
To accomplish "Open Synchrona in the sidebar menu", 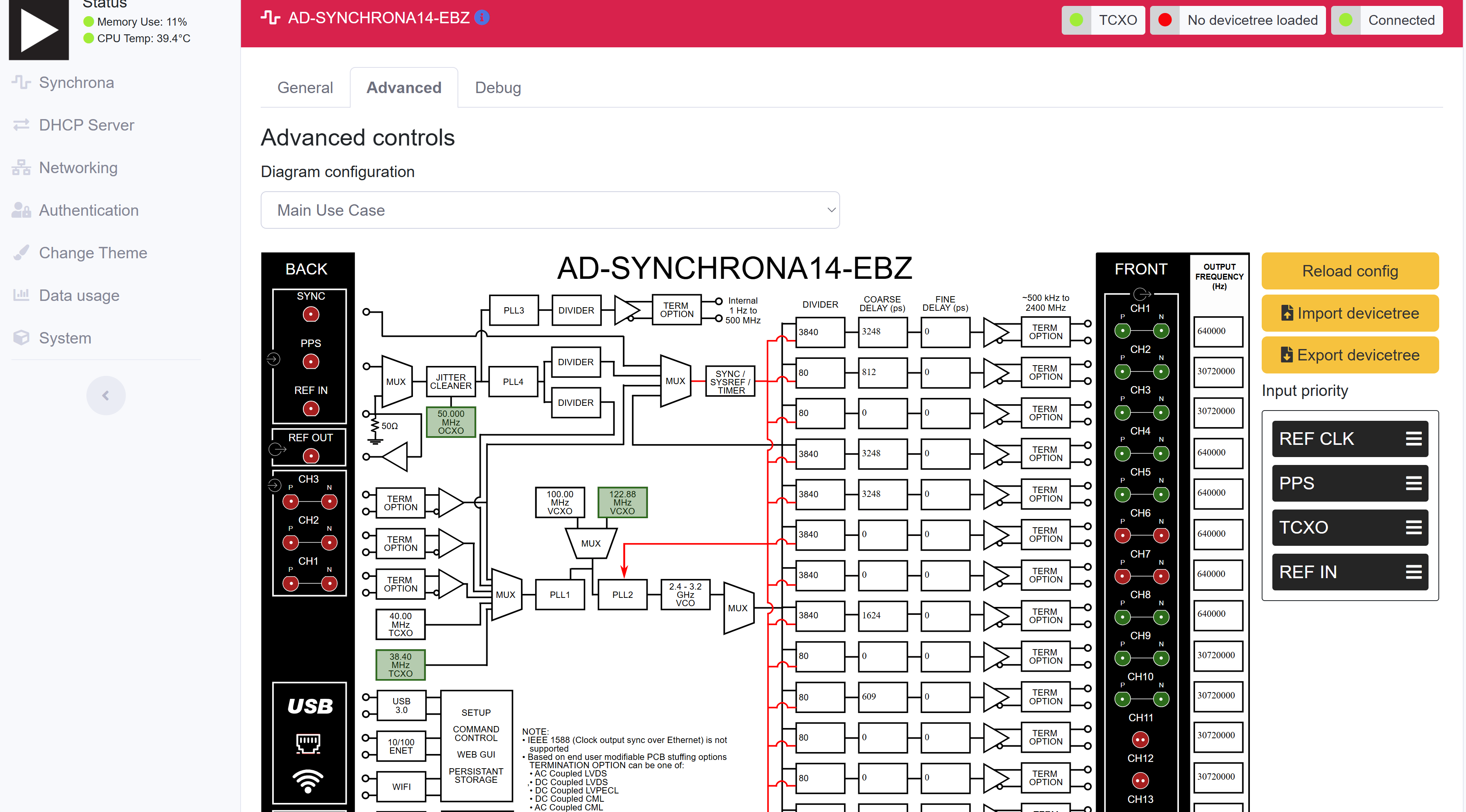I will pyautogui.click(x=76, y=82).
